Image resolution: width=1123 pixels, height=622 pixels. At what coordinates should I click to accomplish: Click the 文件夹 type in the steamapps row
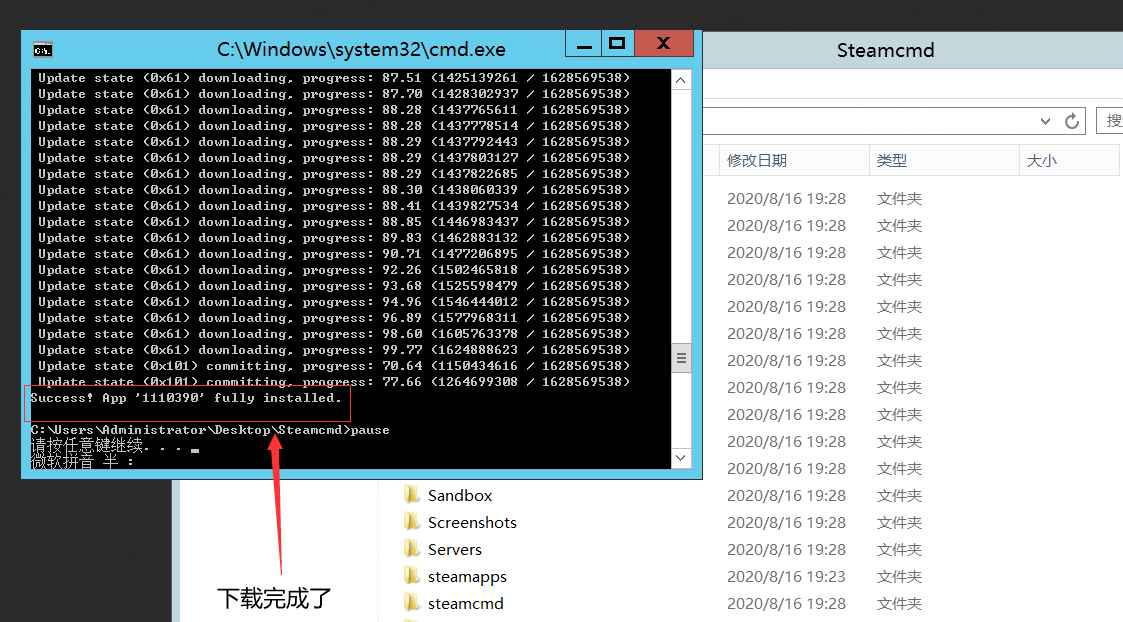[x=899, y=577]
